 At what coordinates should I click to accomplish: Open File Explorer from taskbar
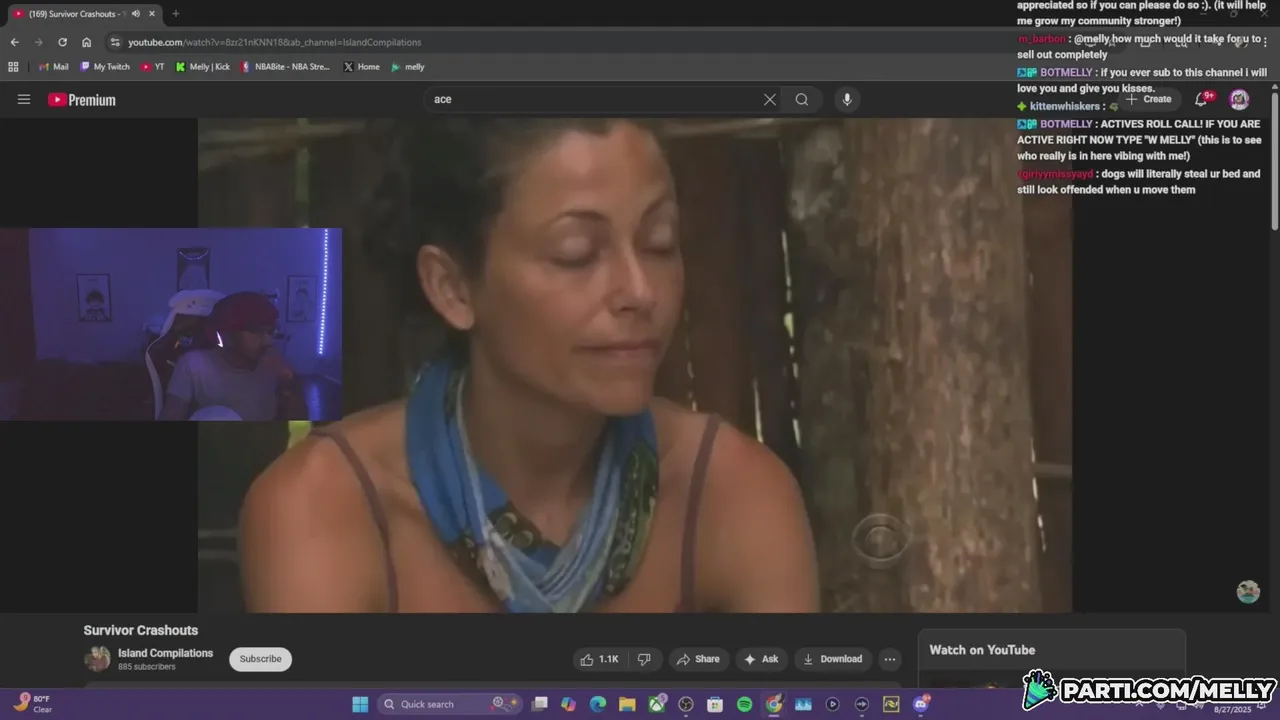pyautogui.click(x=627, y=704)
